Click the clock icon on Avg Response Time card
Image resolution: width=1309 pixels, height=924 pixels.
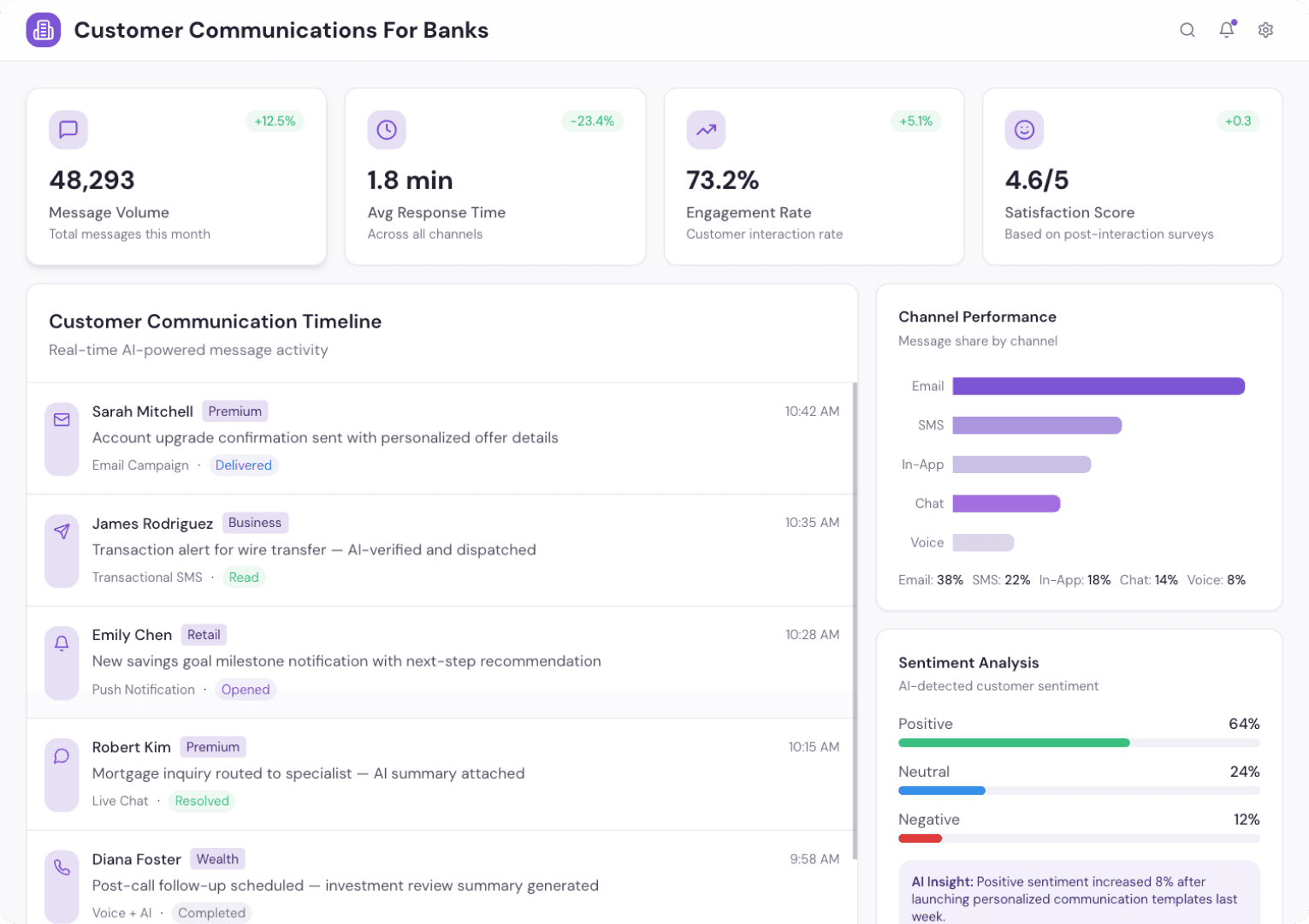(387, 130)
